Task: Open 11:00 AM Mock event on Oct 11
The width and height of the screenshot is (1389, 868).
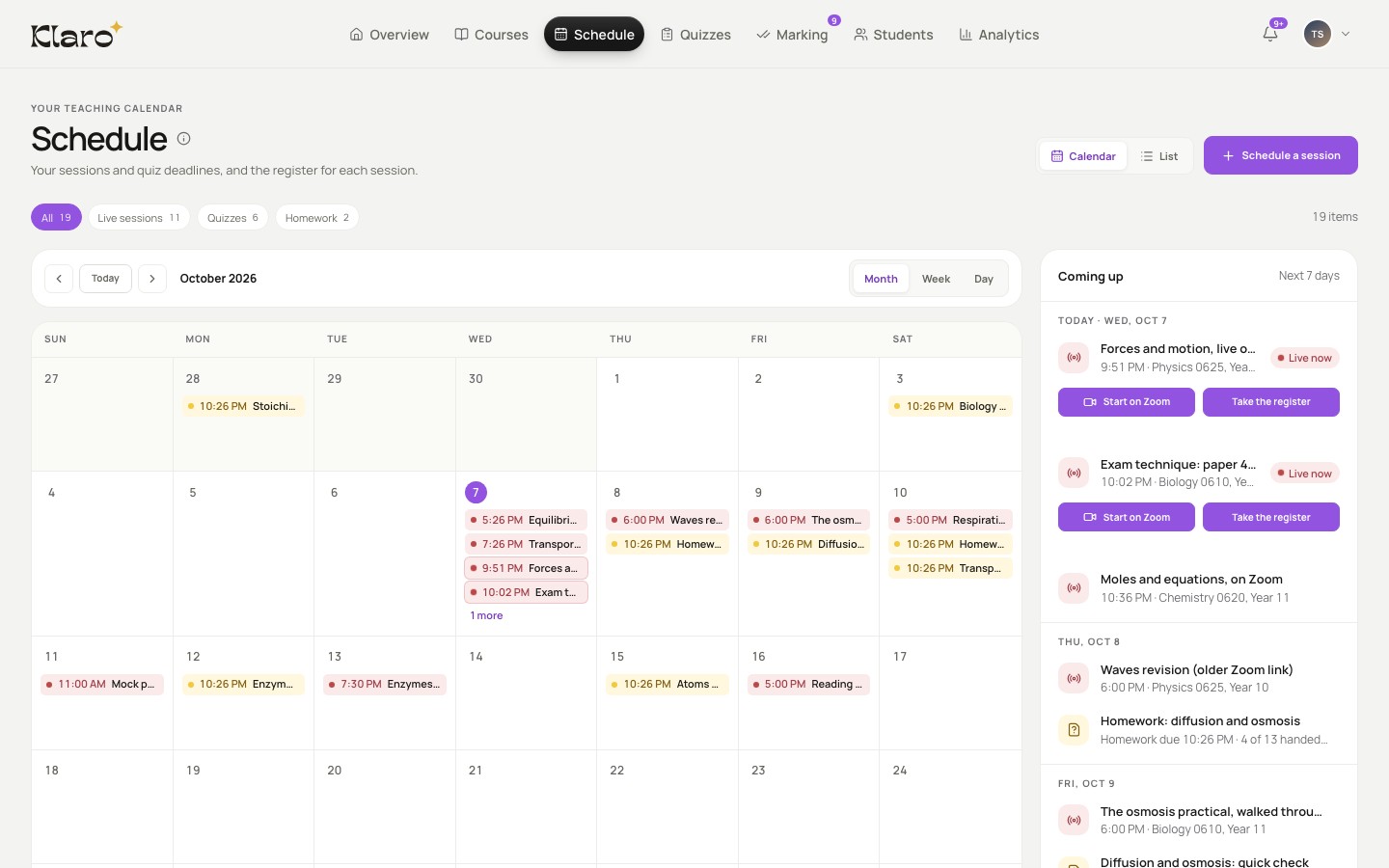Action: (102, 684)
